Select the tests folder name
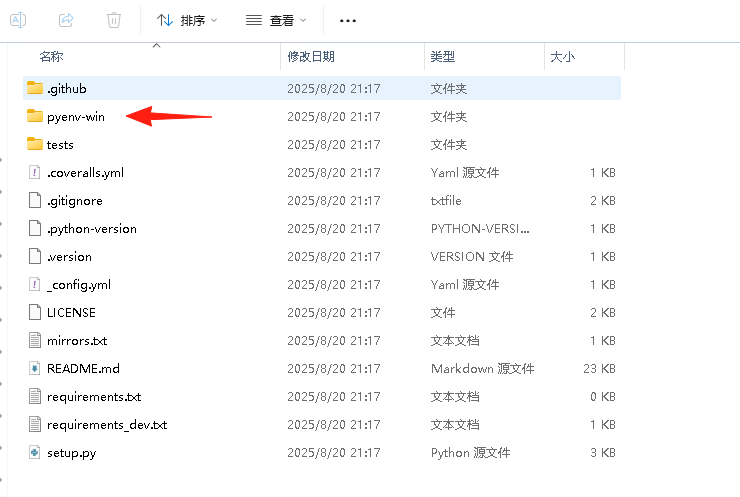The width and height of the screenshot is (740, 497). [60, 144]
